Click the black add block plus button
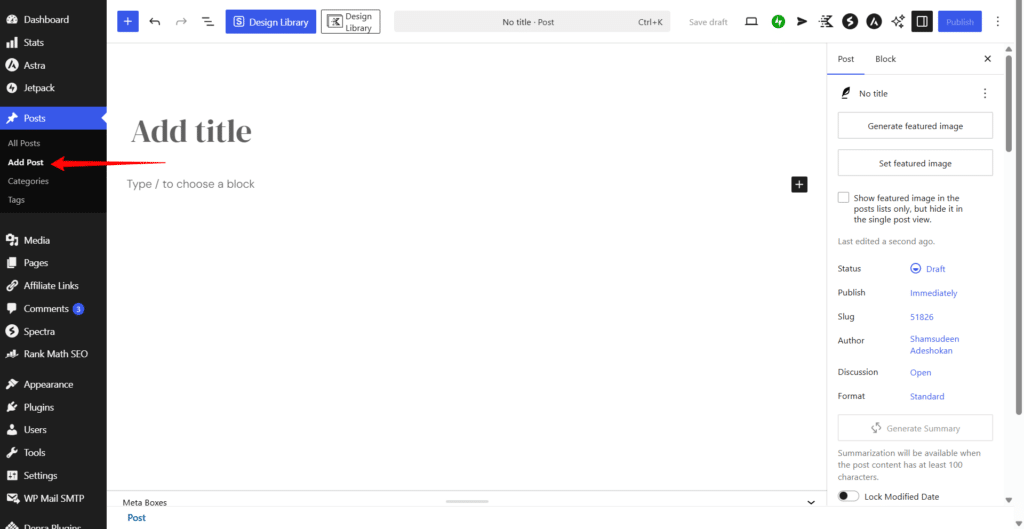The width and height of the screenshot is (1024, 529). pyautogui.click(x=799, y=184)
